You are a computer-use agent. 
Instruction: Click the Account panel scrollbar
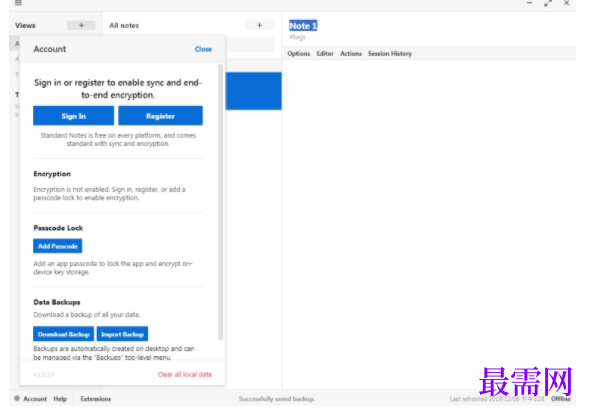[x=220, y=202]
